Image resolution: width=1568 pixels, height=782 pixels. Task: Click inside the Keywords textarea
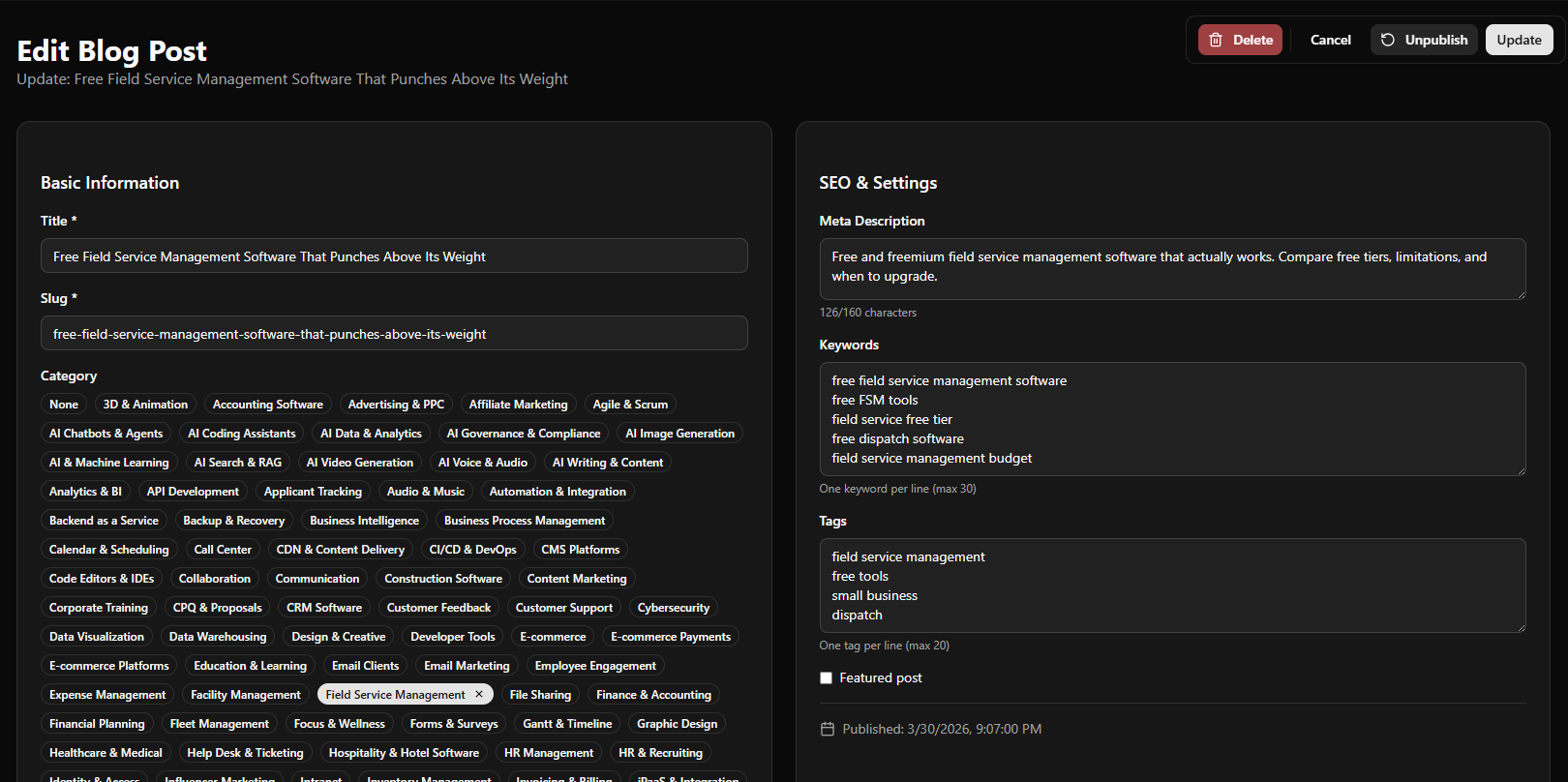[x=1171, y=419]
